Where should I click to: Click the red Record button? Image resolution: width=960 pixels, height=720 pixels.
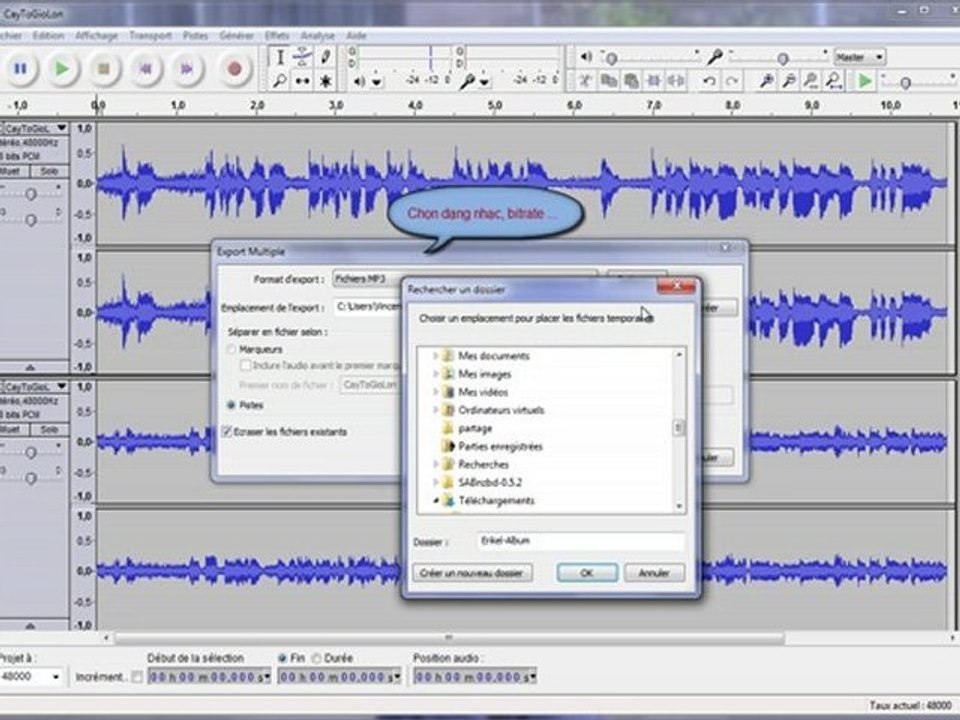tap(234, 69)
